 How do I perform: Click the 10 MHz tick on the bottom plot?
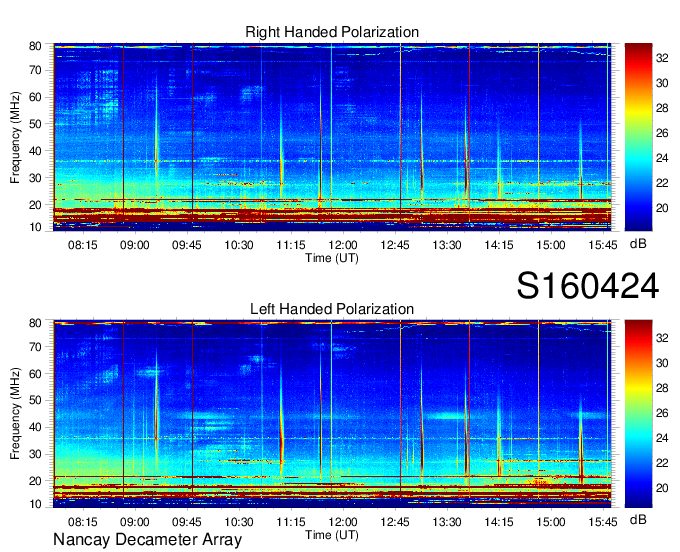click(x=35, y=504)
